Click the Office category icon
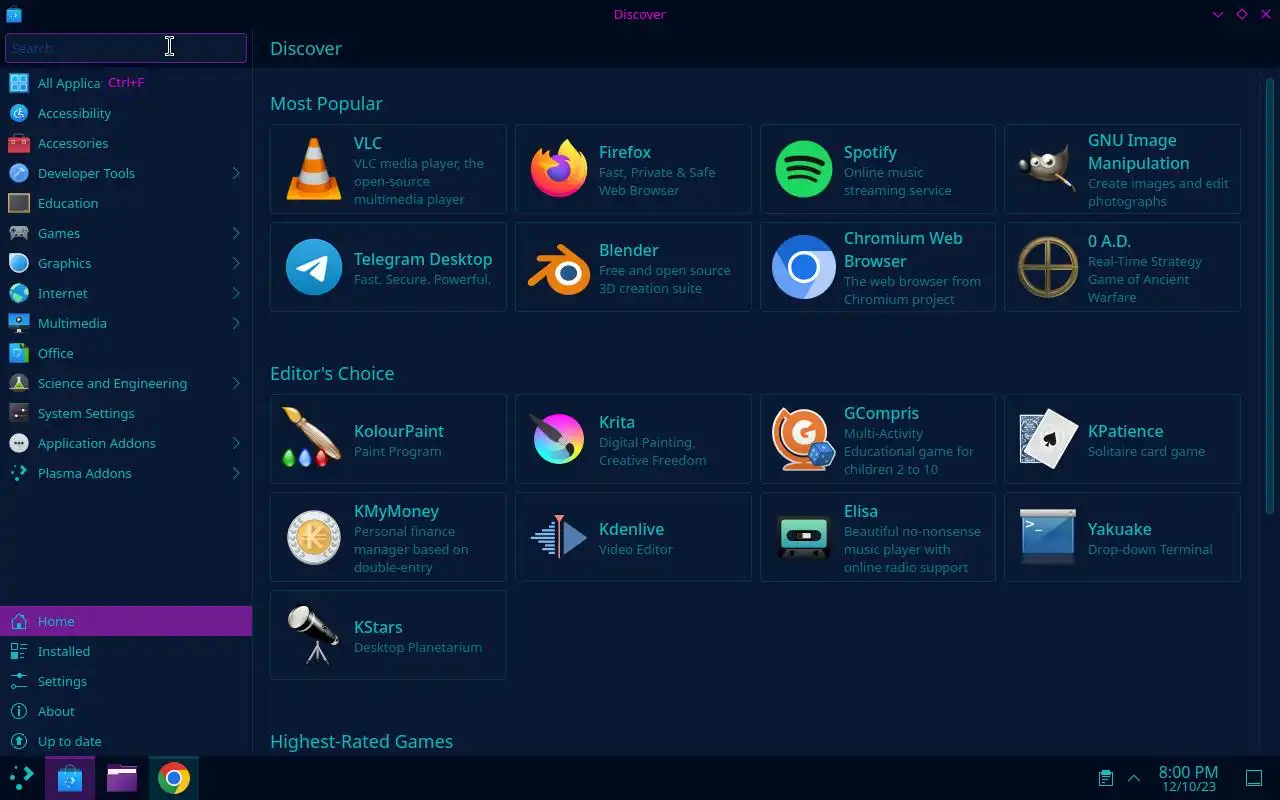Viewport: 1280px width, 800px height. click(x=19, y=353)
